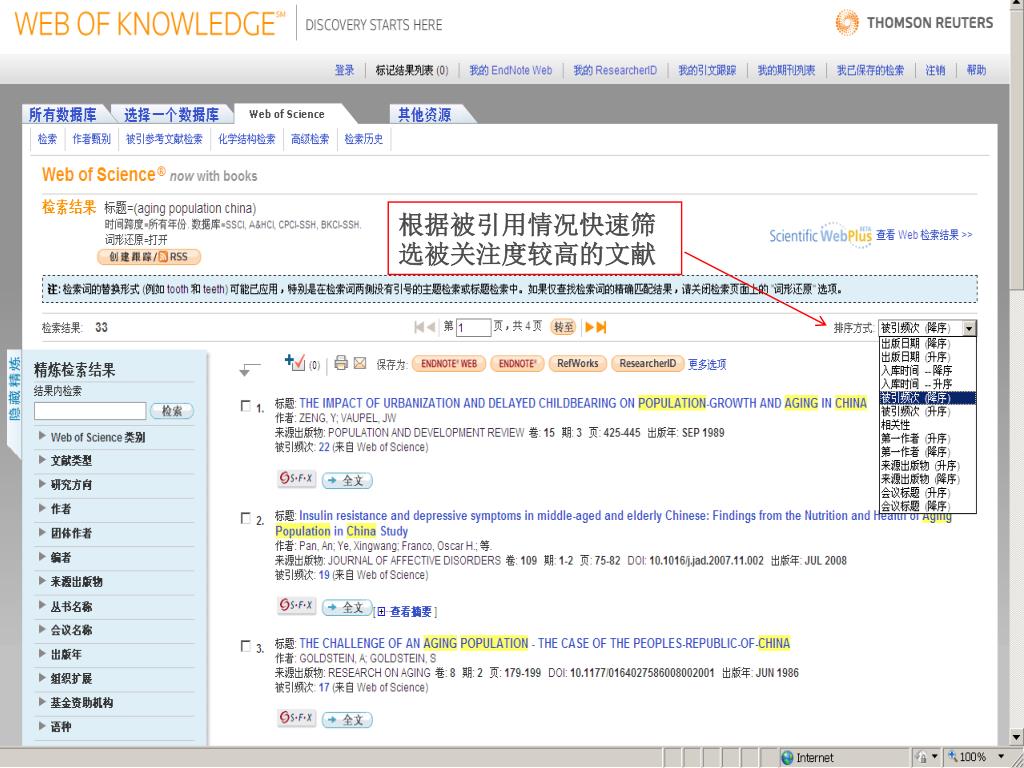Screen dimensions: 1024x768
Task: Save to ENDNOTE WEB button
Action: click(449, 364)
